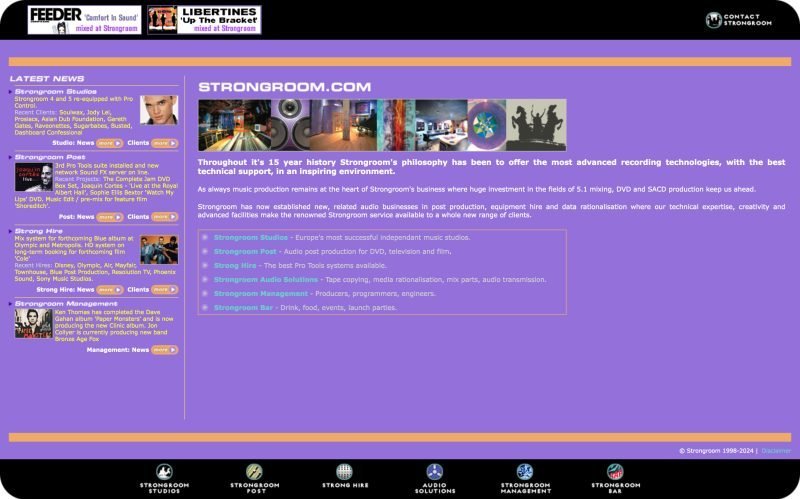This screenshot has height=499, width=800.
Task: Click the Disclaimer link in the footer
Action: pyautogui.click(x=776, y=451)
